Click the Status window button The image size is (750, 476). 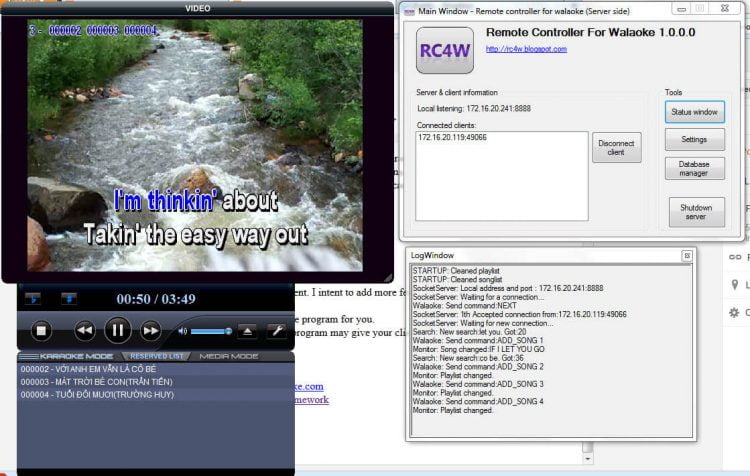tap(695, 112)
